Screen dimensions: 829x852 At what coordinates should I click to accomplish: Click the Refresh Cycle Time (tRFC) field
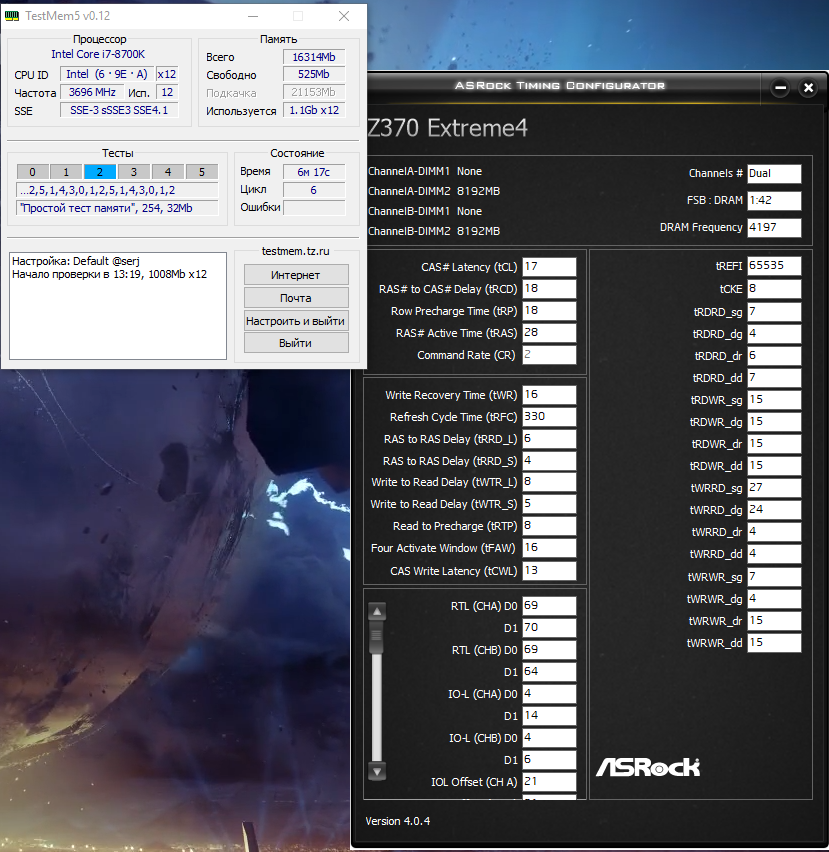tap(549, 417)
